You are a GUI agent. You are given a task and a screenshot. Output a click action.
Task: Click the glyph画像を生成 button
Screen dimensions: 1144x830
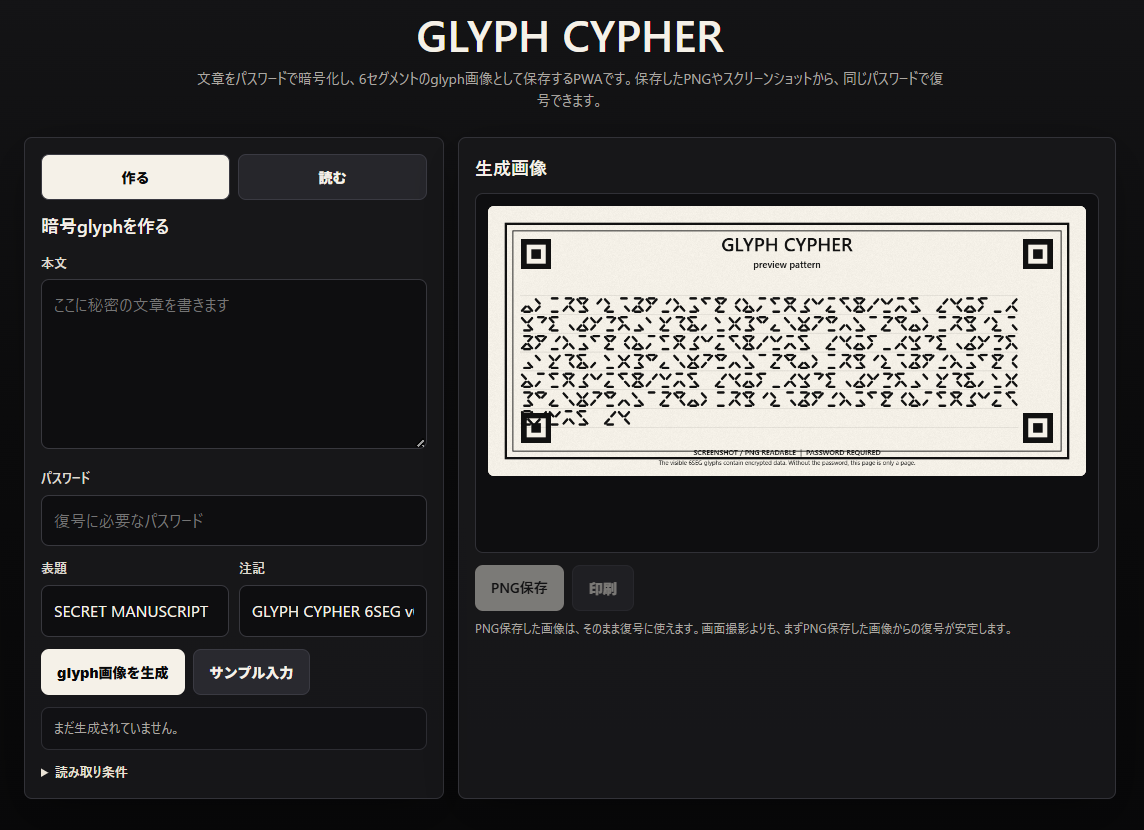113,672
